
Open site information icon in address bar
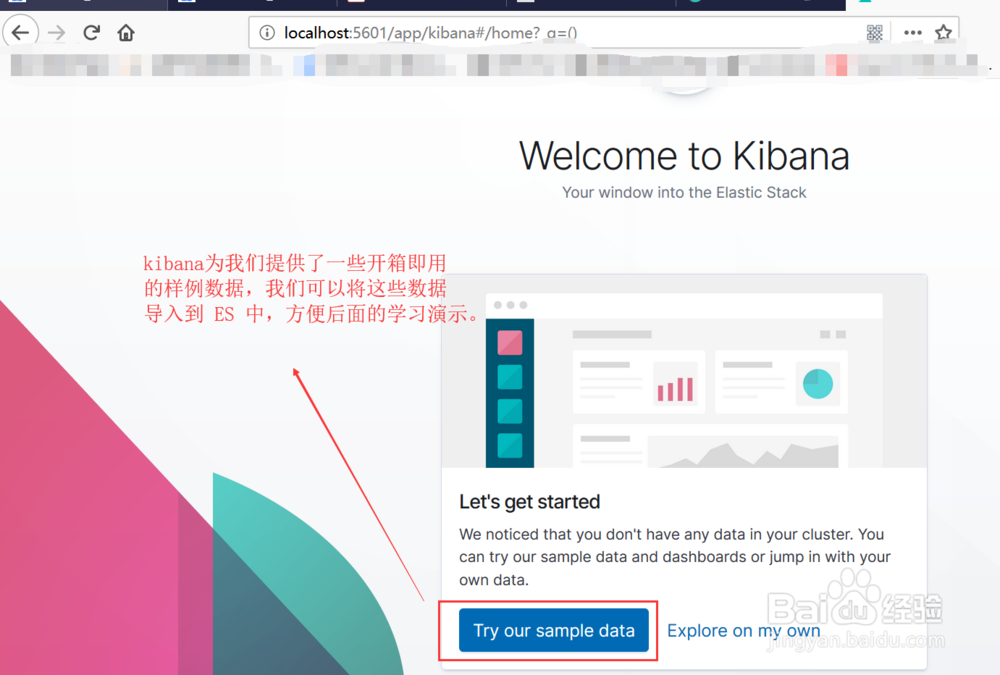click(x=267, y=33)
